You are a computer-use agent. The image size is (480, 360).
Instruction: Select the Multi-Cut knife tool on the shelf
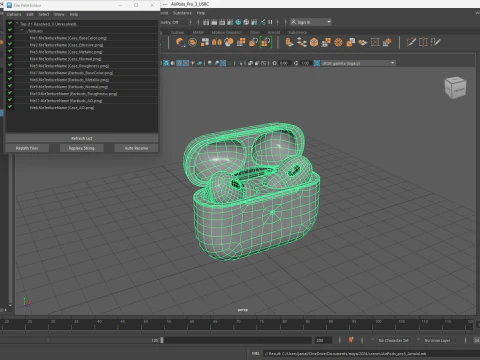pyautogui.click(x=411, y=42)
